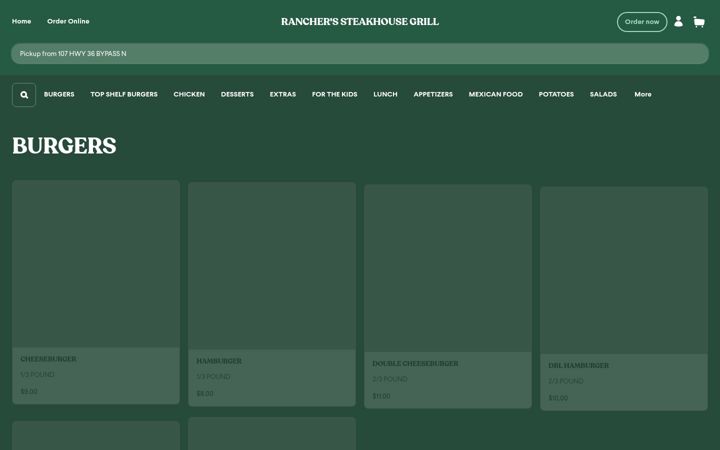The width and height of the screenshot is (720, 450).
Task: Open the user account icon
Action: [x=678, y=22]
